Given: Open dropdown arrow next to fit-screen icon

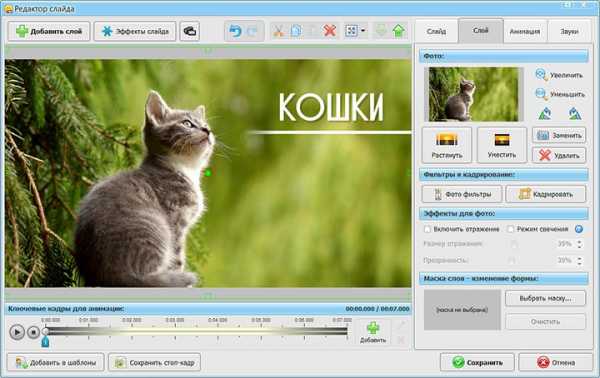Looking at the screenshot, I should click(363, 31).
